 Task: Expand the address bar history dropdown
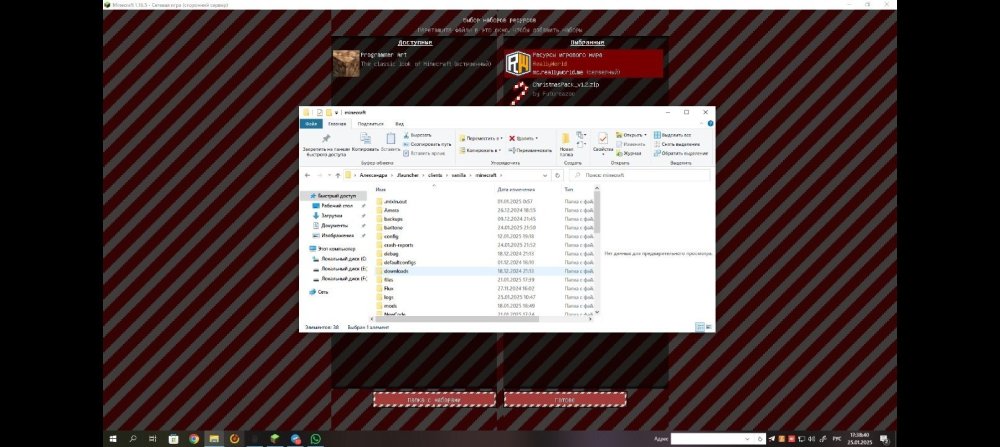click(545, 175)
